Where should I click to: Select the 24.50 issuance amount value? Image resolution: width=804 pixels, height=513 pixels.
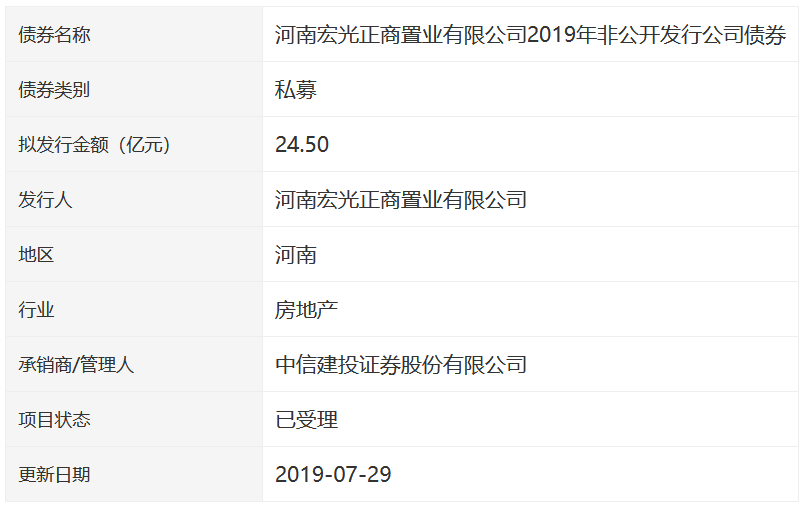(x=302, y=145)
